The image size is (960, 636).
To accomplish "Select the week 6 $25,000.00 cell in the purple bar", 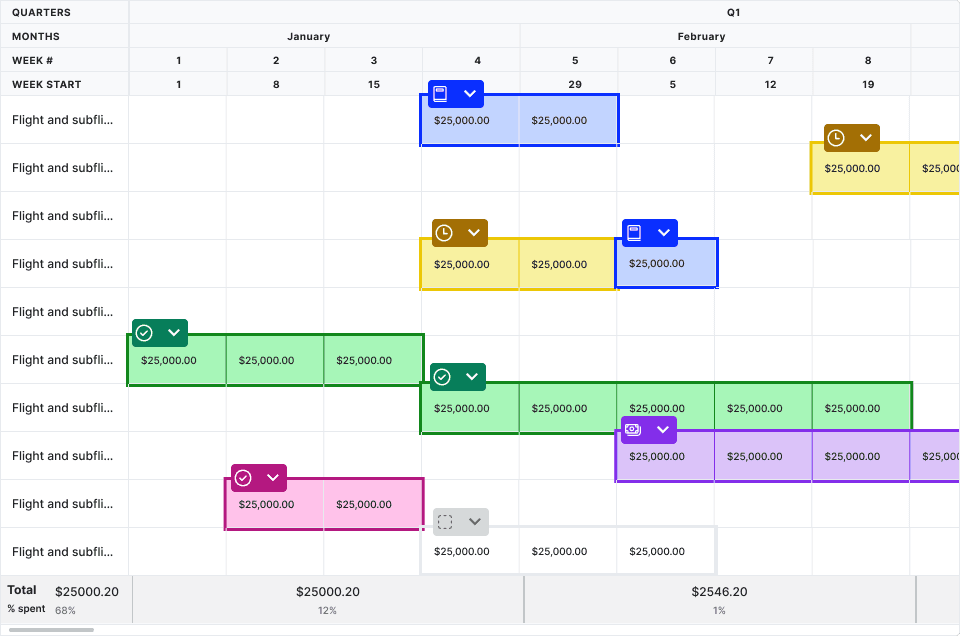I will pyautogui.click(x=666, y=456).
